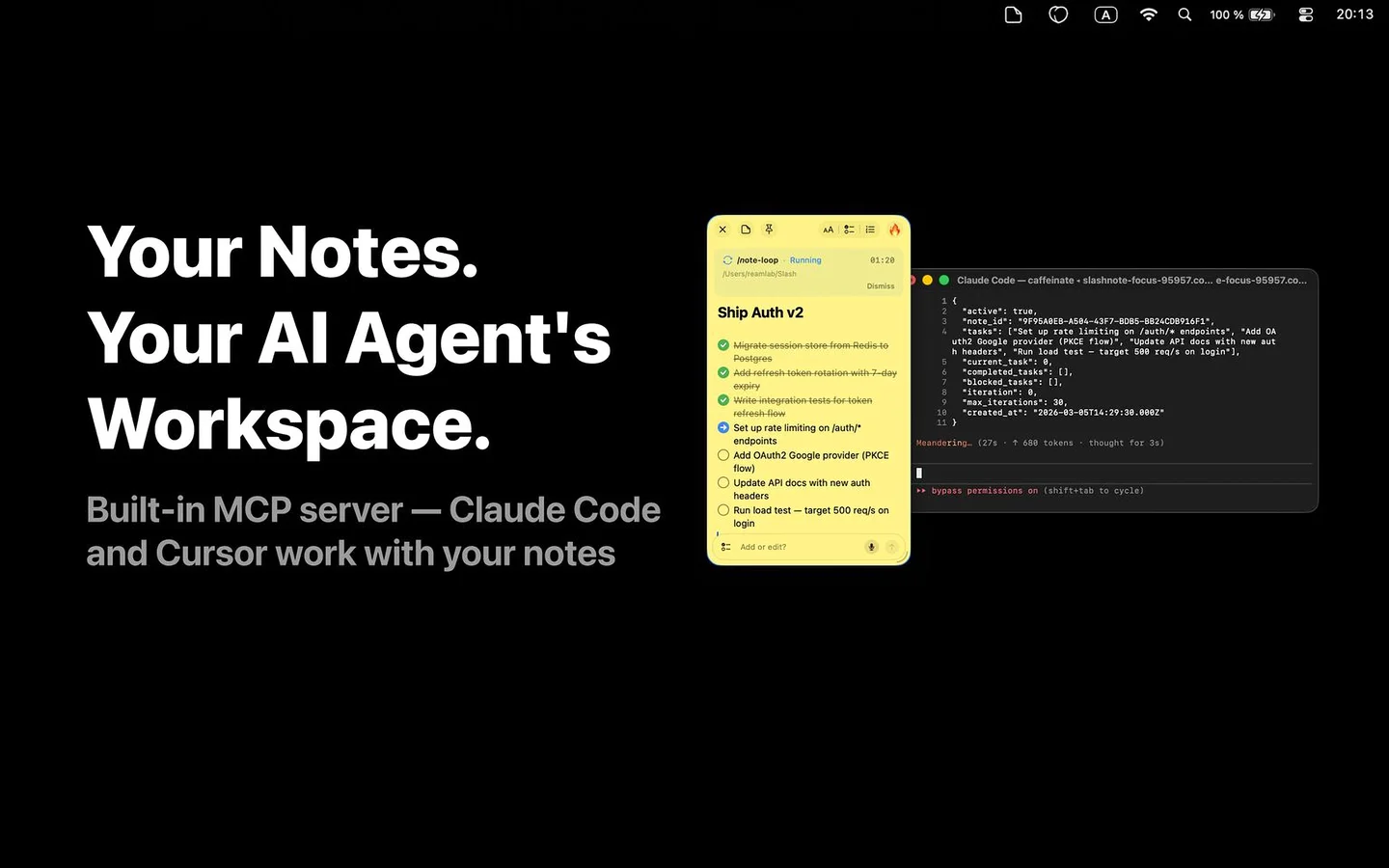The width and height of the screenshot is (1389, 868).
Task: Check Update API docs task
Action: point(723,482)
